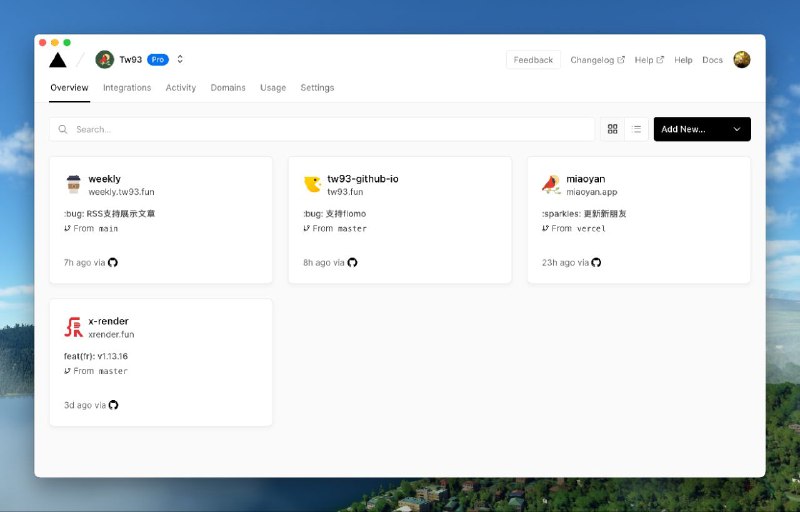Focus the project Search field
Screen dimensions: 800x512
tap(322, 129)
